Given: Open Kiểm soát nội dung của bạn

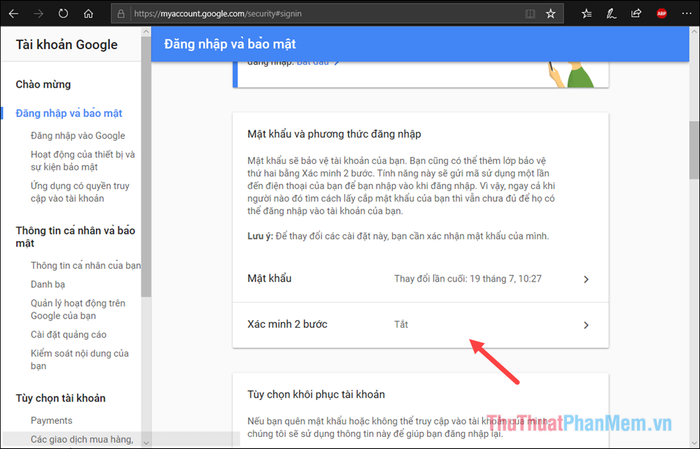Looking at the screenshot, I should click(79, 359).
